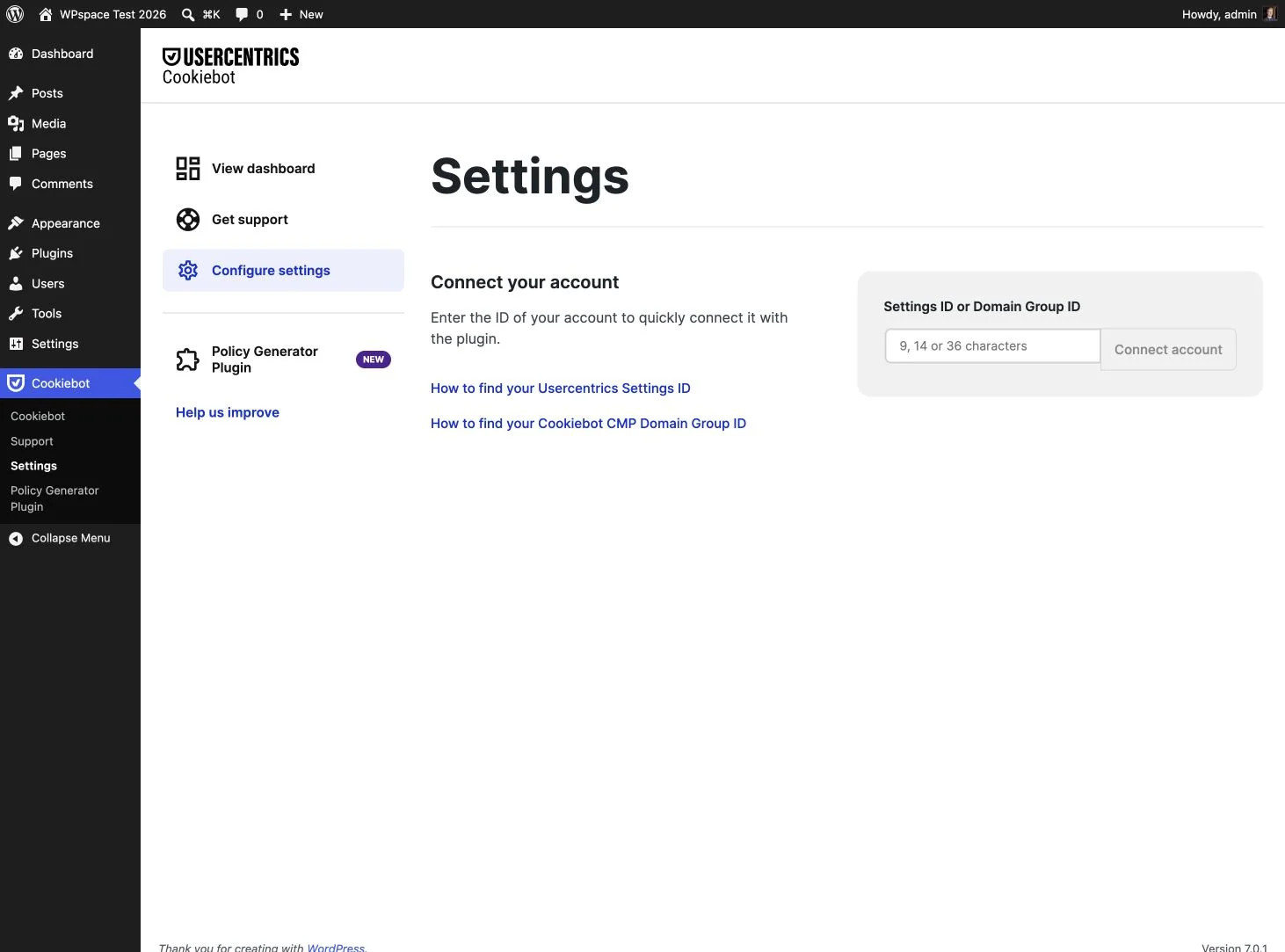The width and height of the screenshot is (1285, 952).
Task: Click the View dashboard grid icon
Action: coord(188,168)
